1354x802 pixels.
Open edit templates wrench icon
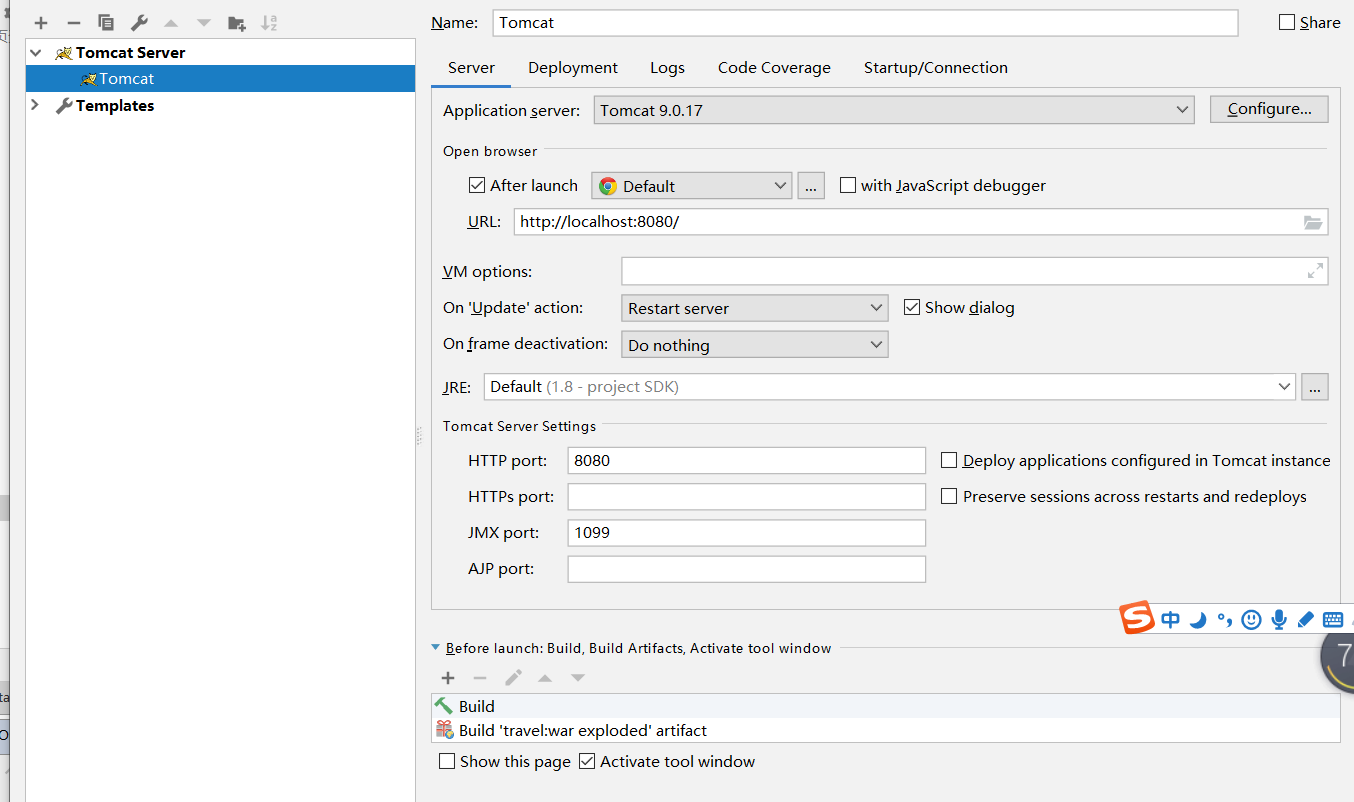139,23
